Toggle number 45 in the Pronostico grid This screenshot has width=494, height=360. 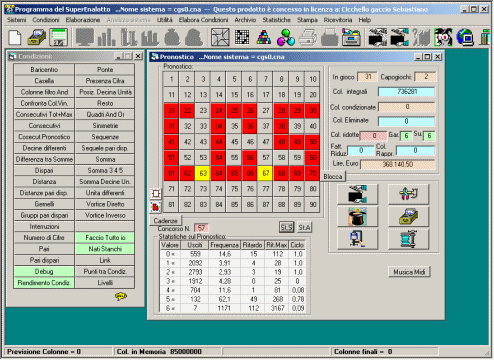point(234,142)
